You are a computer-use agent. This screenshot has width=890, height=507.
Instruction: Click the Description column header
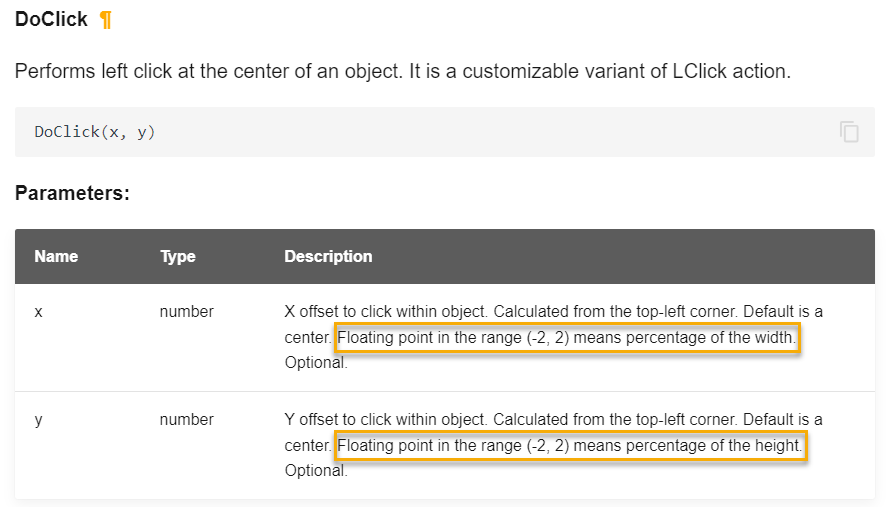coord(328,256)
